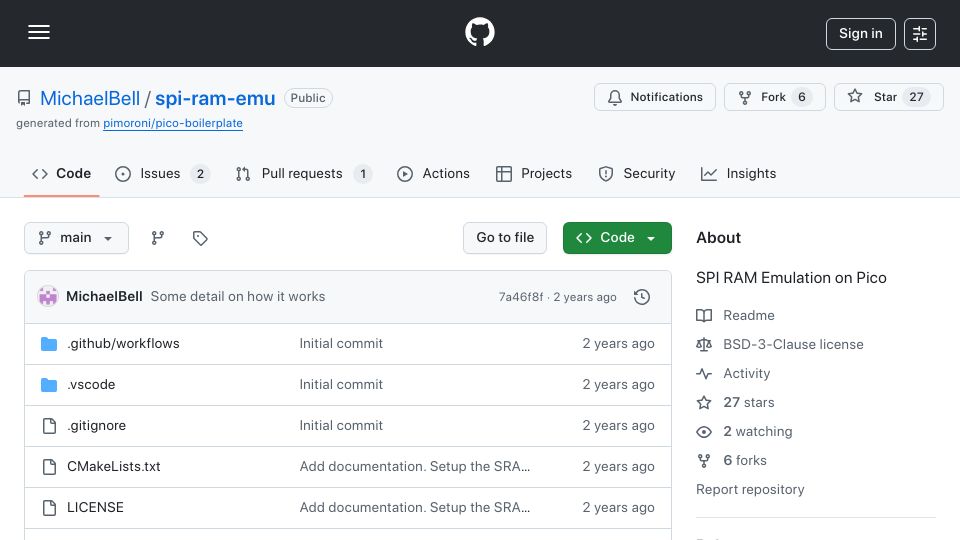This screenshot has height=540, width=960.
Task: Open the .gitignore Initial commit message
Action: coord(341,426)
